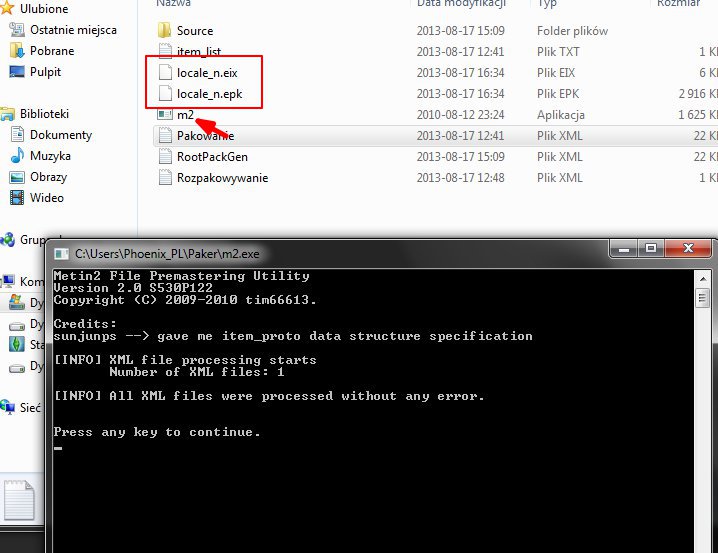Image resolution: width=718 pixels, height=553 pixels.
Task: Select the RootPackGen file icon
Action: (165, 157)
